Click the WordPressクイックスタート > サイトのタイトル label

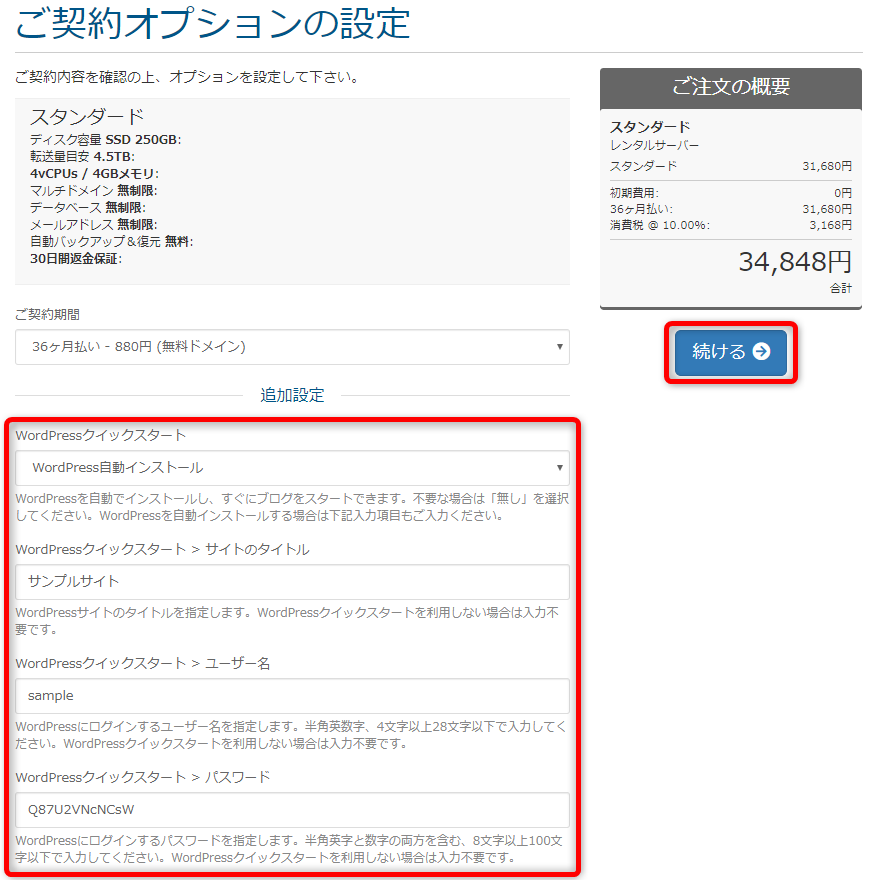coord(162,549)
